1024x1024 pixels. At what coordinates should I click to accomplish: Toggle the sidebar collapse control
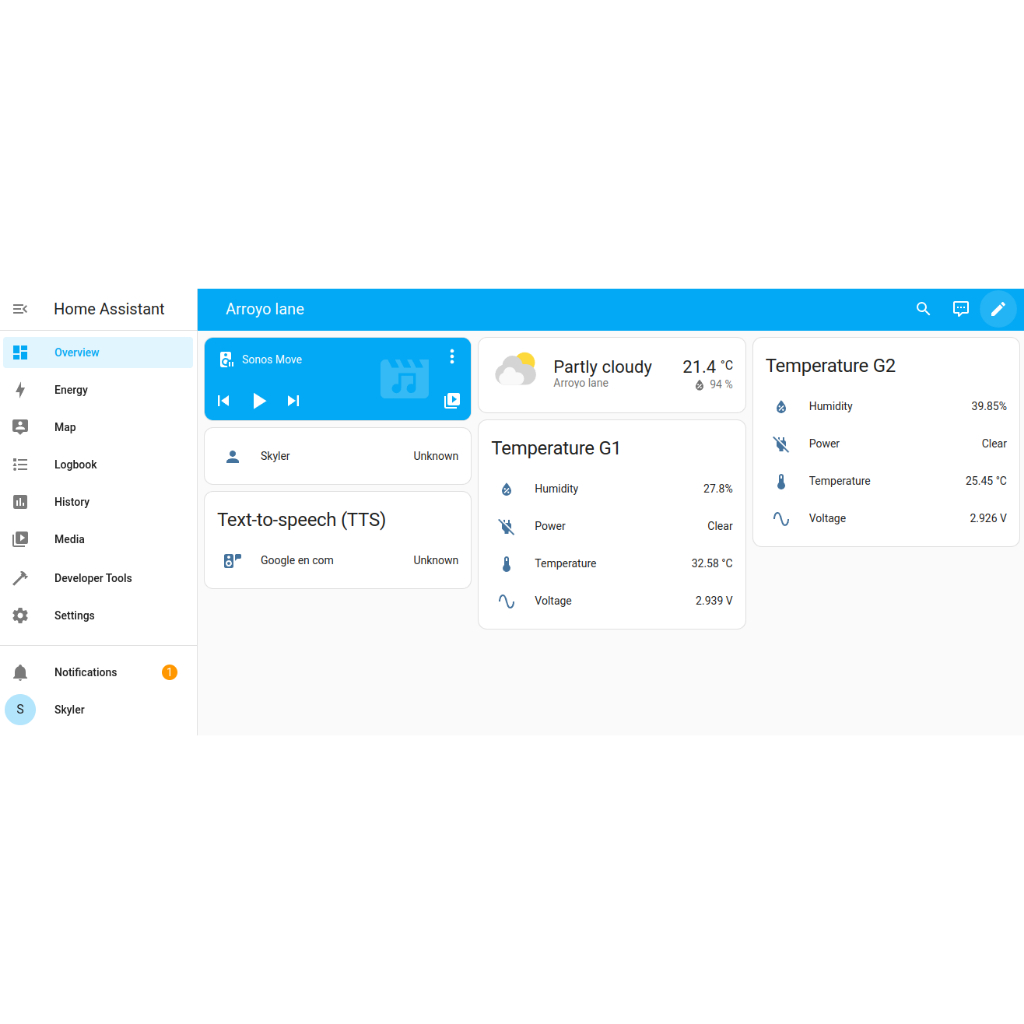pyautogui.click(x=20, y=309)
